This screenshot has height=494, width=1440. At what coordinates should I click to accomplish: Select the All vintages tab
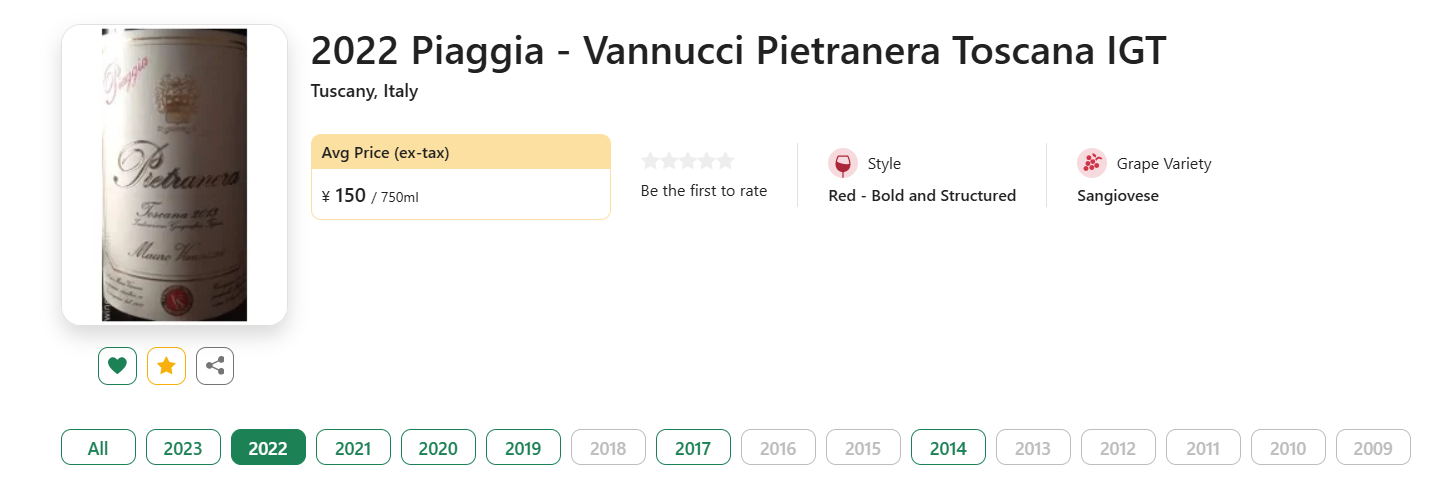pyautogui.click(x=98, y=448)
